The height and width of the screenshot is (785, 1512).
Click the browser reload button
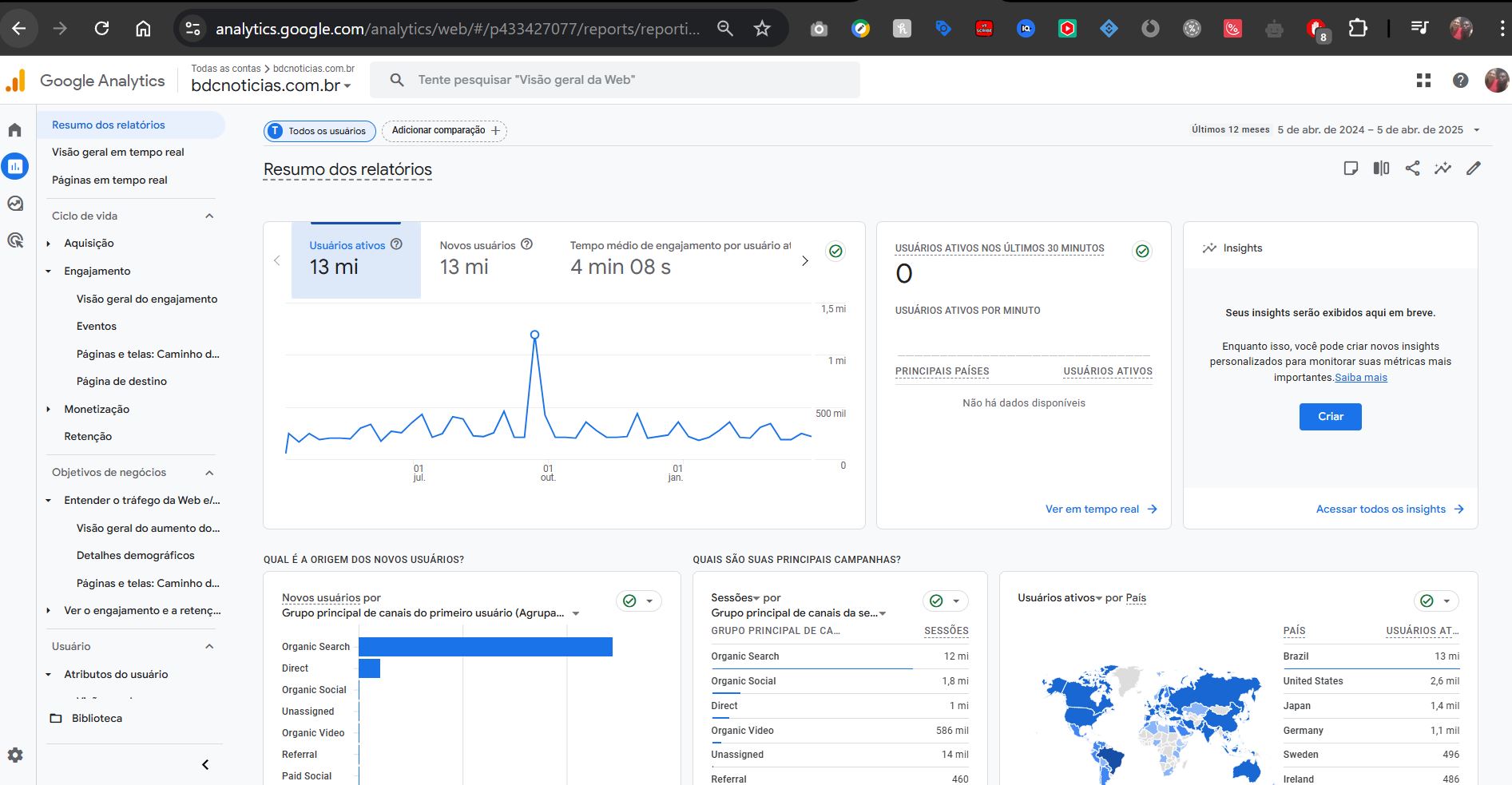click(101, 29)
